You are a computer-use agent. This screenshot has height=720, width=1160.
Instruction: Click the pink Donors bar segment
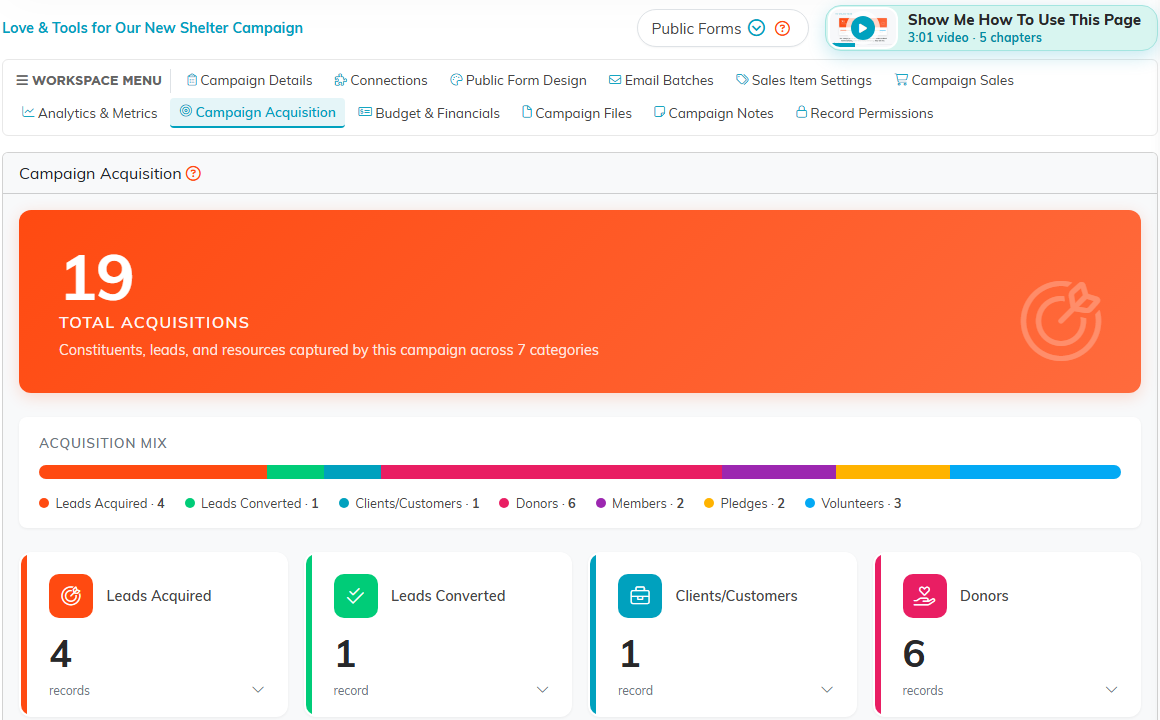[x=551, y=472]
